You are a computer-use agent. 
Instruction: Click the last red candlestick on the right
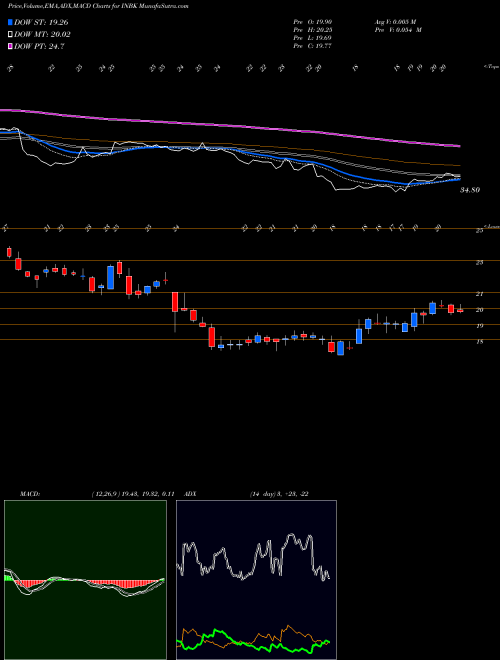tap(460, 311)
